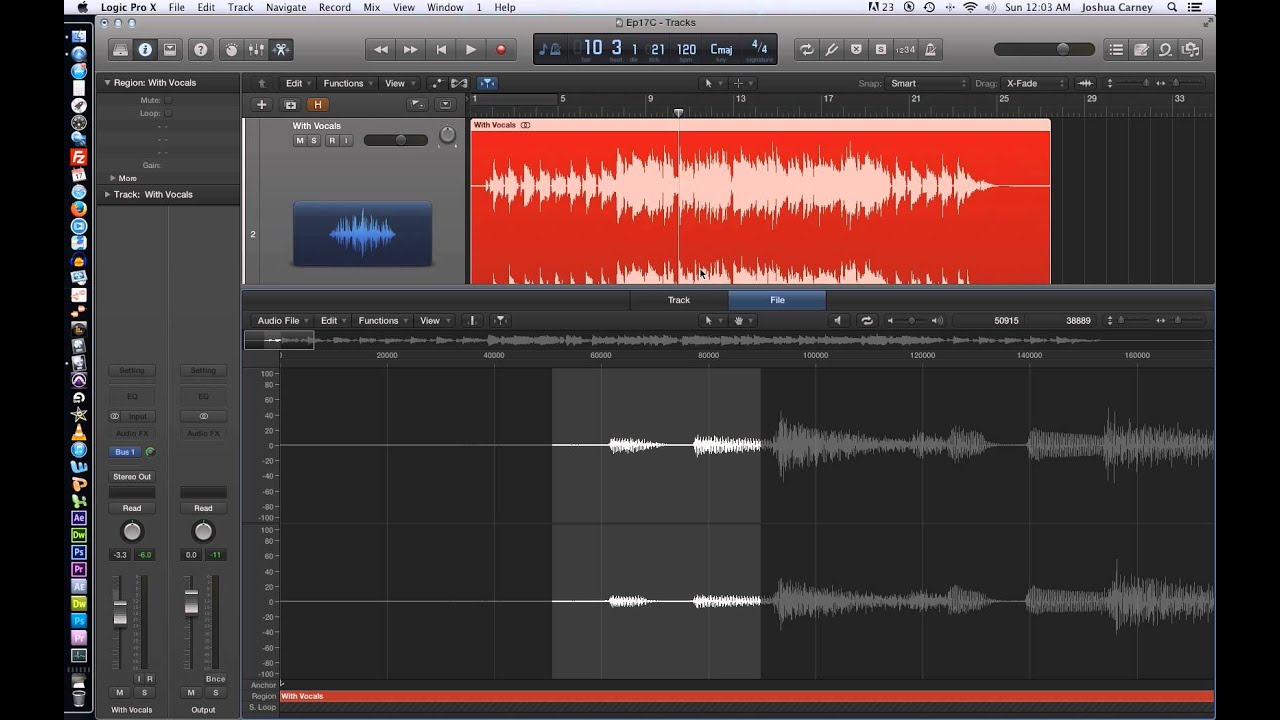Check the region Loop checkbox
This screenshot has height=720, width=1280.
click(x=168, y=113)
